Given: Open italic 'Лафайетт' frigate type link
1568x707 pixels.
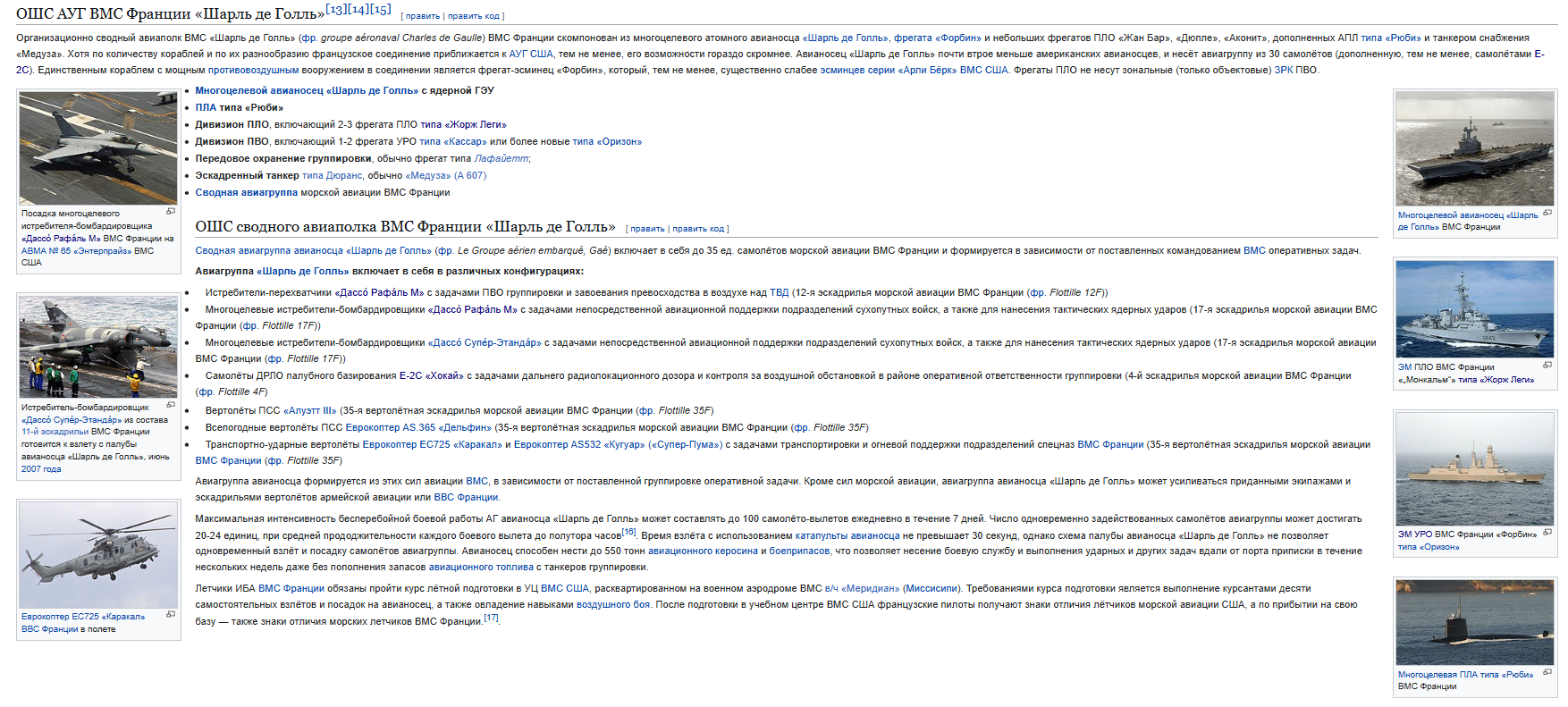Looking at the screenshot, I should [502, 158].
